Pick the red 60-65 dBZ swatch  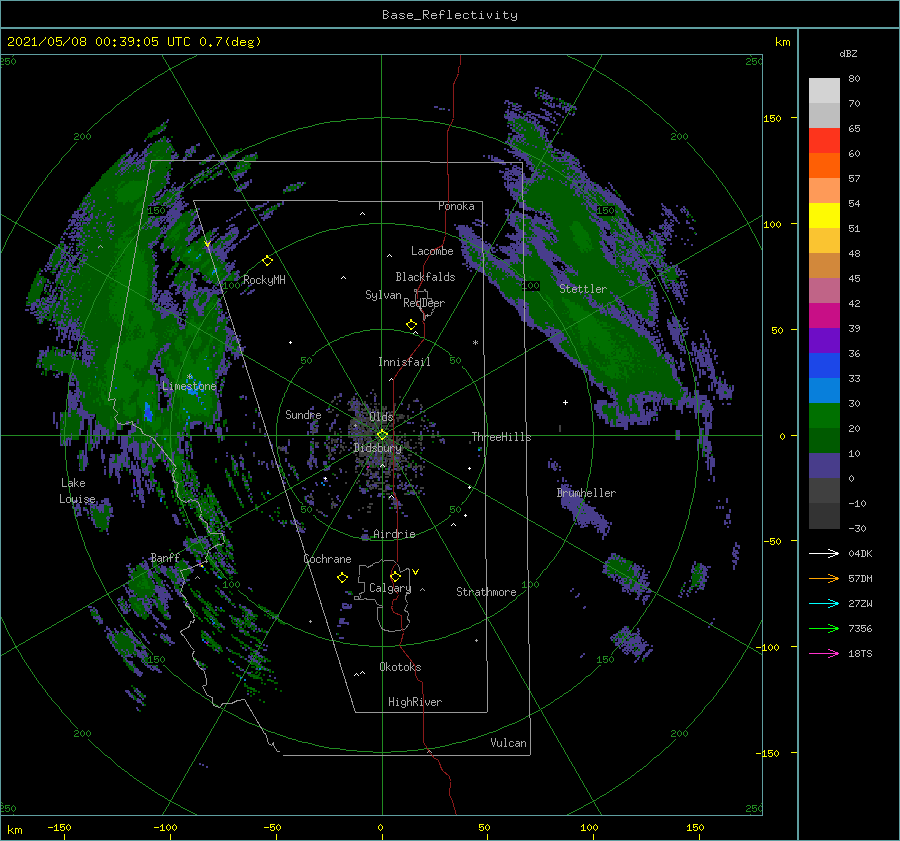click(x=824, y=141)
